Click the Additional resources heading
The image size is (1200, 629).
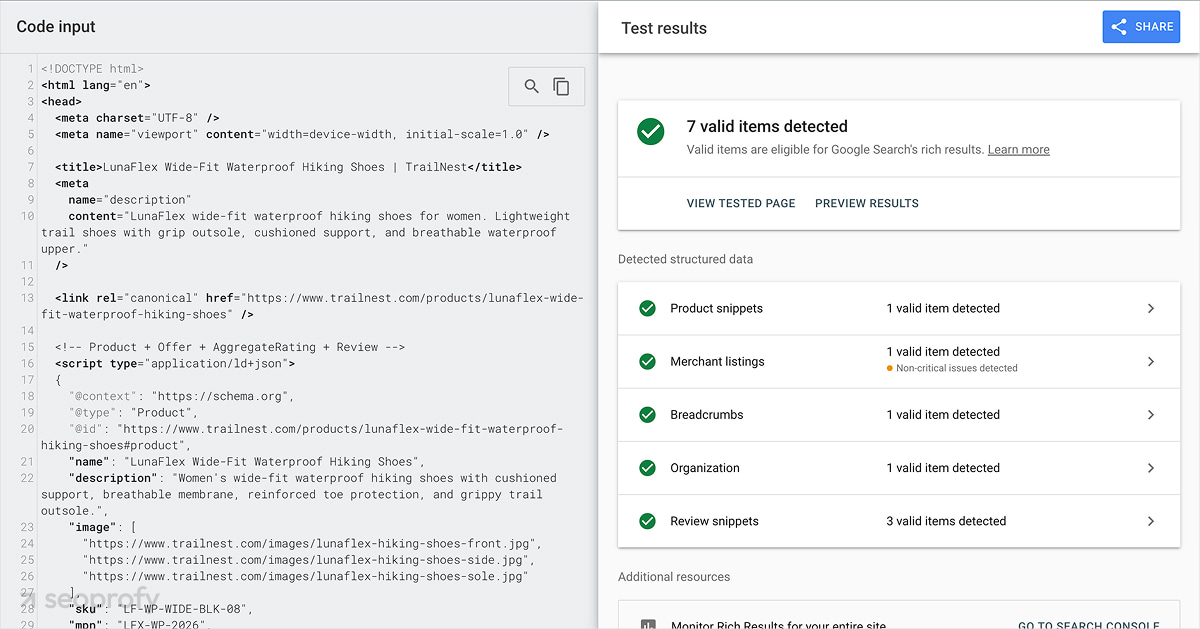674,577
